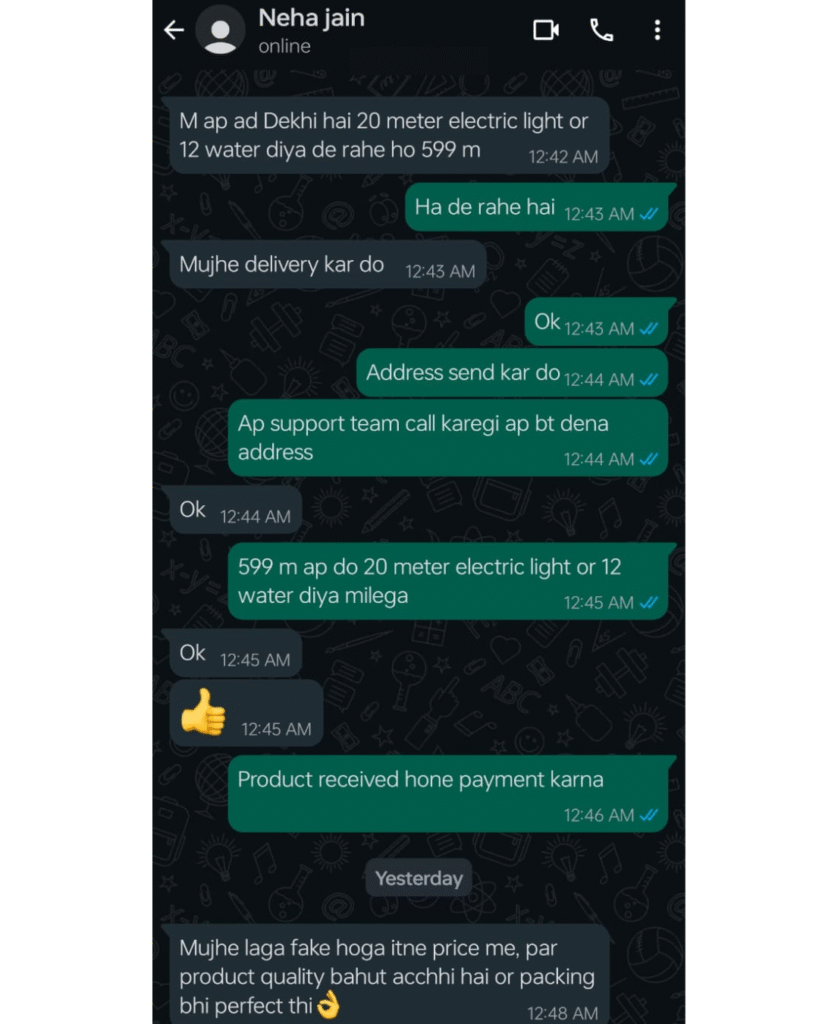Tap the outgoing Ok message at 12:43 AM

coord(596,322)
